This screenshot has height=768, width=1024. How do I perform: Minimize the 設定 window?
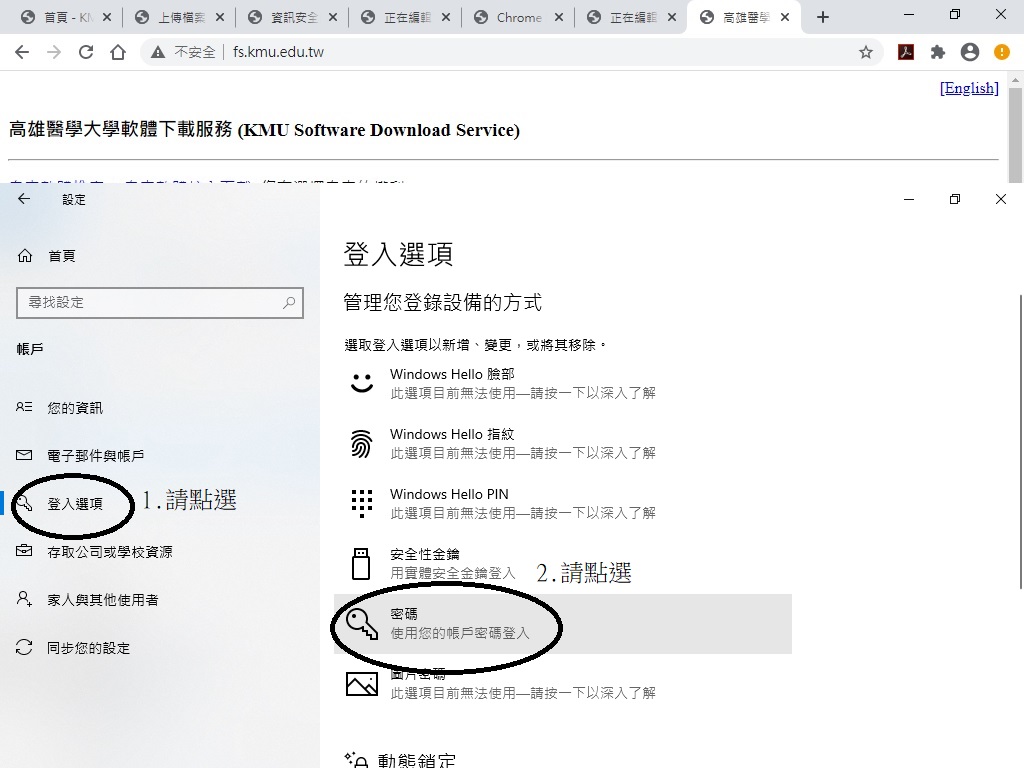(909, 199)
